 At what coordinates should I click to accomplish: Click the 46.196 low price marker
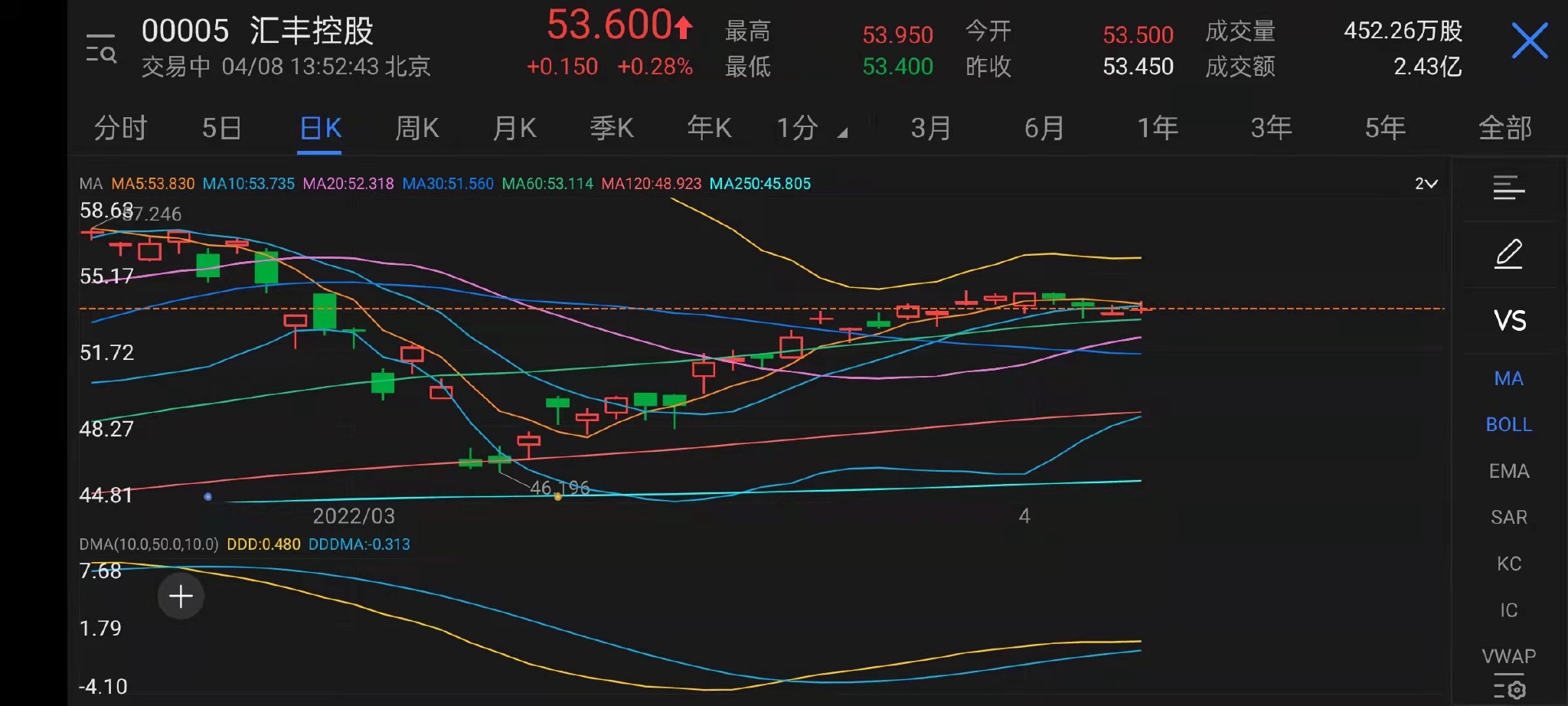[560, 488]
